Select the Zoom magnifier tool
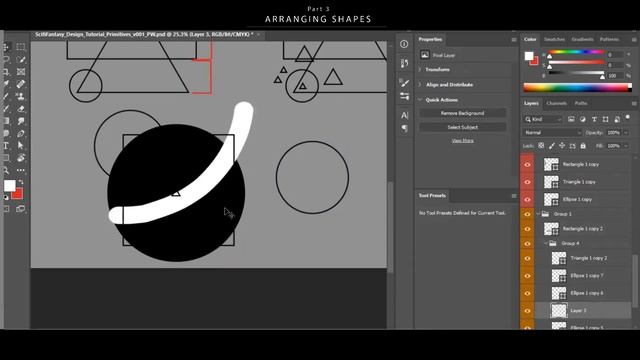This screenshot has height=360, width=640. pos(6,170)
